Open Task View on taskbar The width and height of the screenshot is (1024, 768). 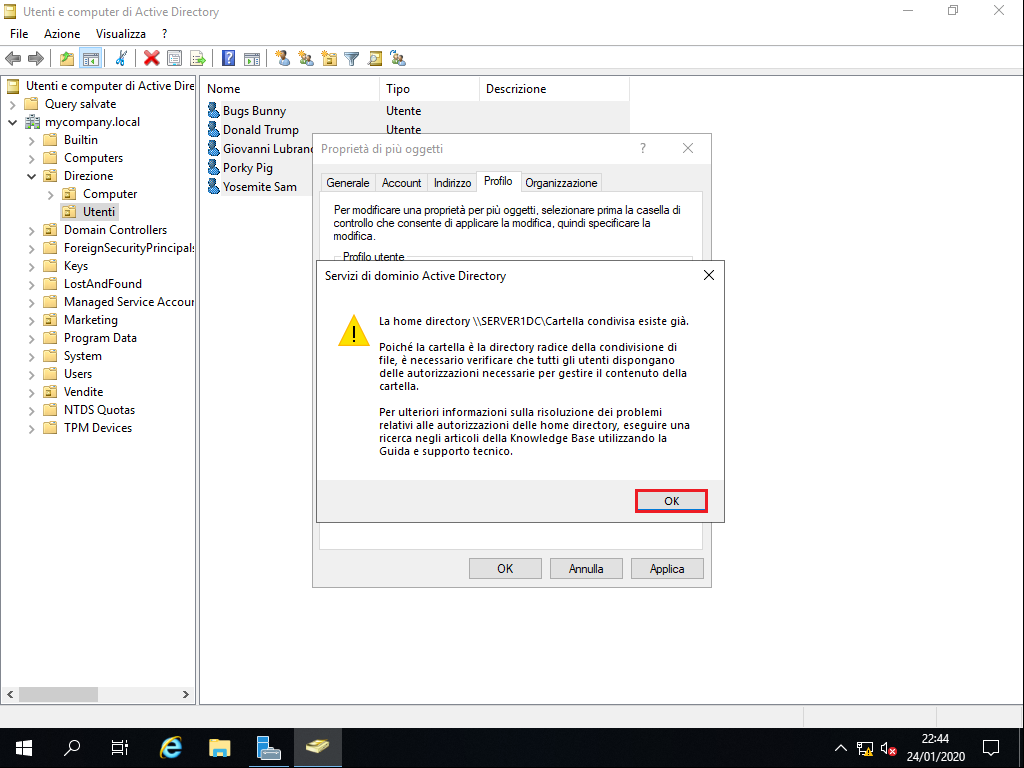point(120,748)
